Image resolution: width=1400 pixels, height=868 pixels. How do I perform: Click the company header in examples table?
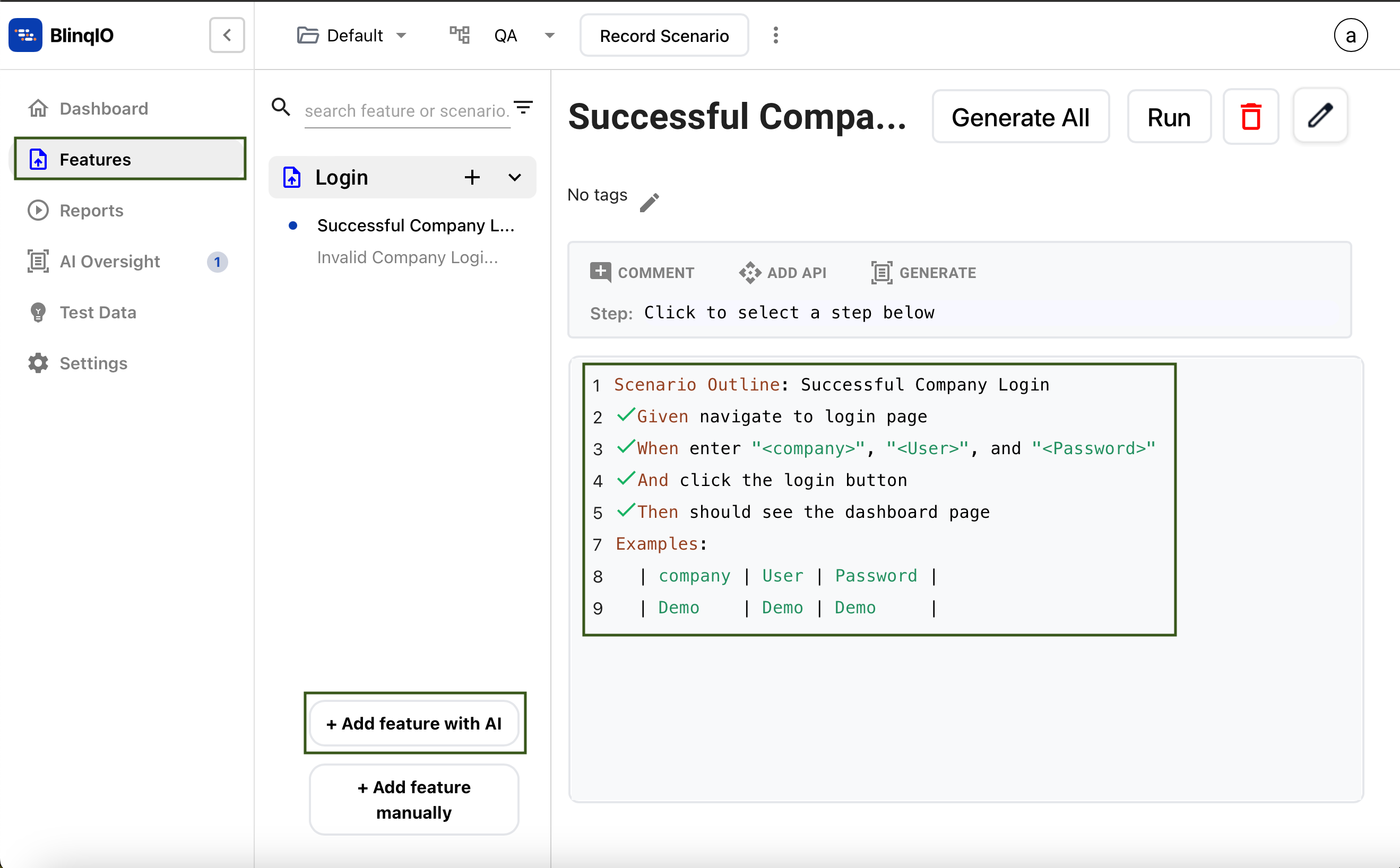tap(694, 576)
